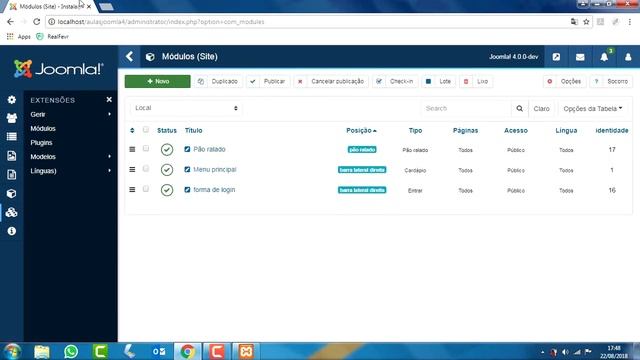This screenshot has height=360, width=640.
Task: Click the Cancelar publicação button
Action: point(331,81)
